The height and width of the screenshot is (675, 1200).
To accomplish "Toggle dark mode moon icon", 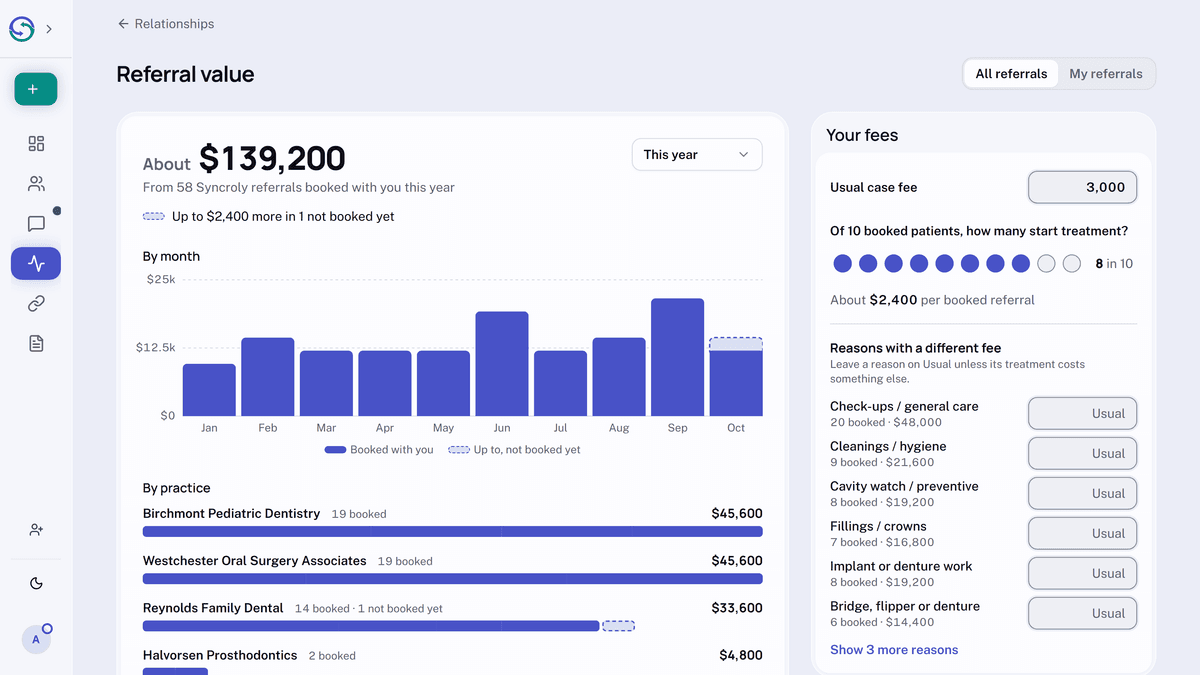I will pos(36,584).
